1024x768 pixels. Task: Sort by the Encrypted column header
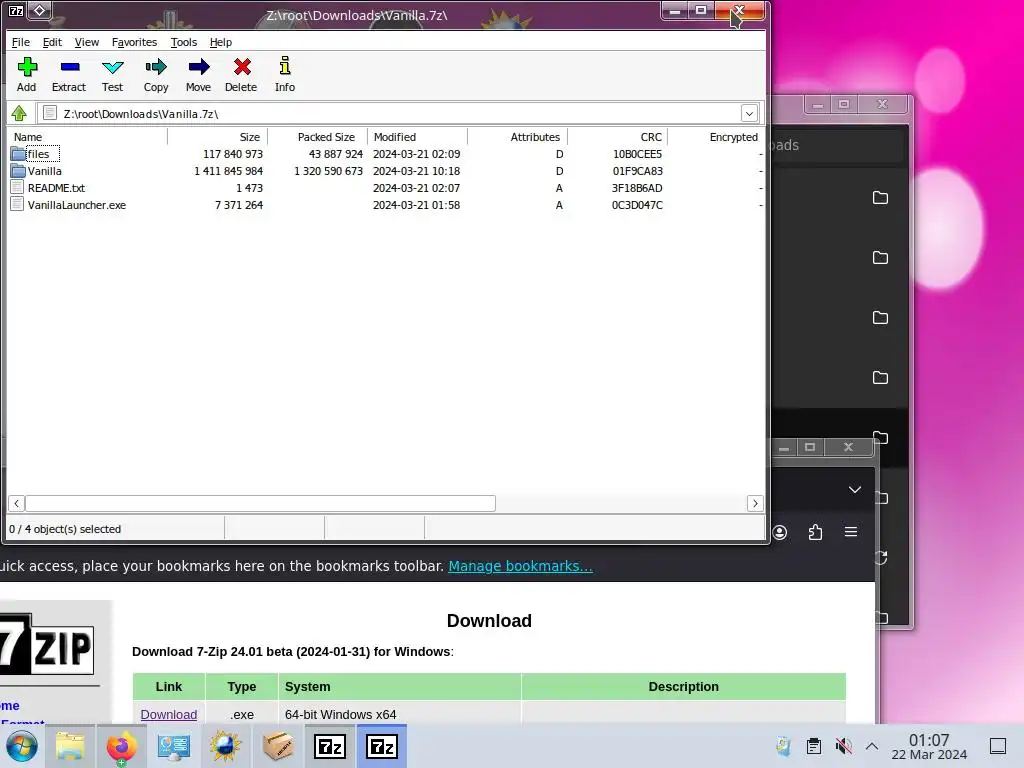(716, 137)
